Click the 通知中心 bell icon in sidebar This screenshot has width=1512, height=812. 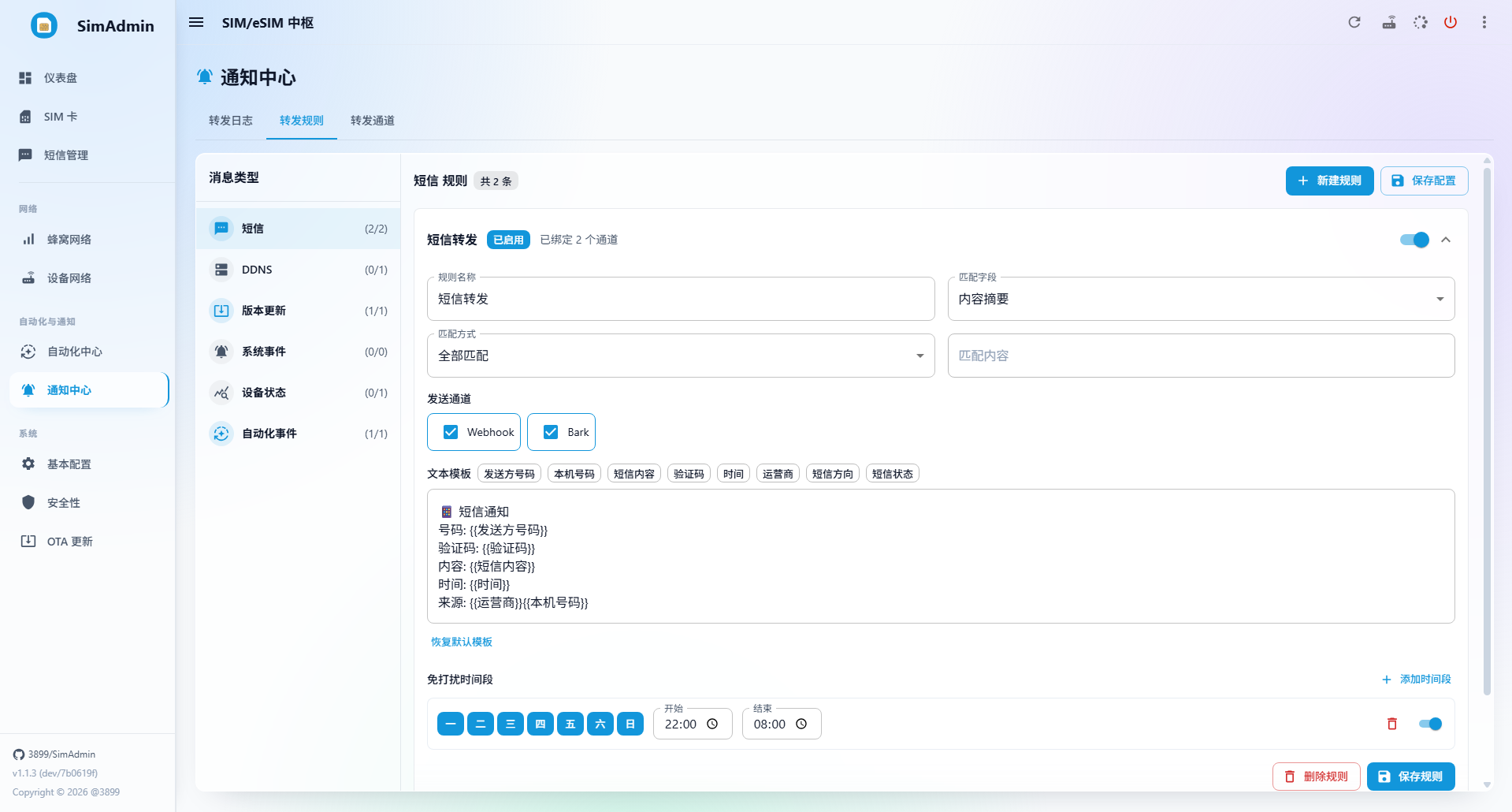pyautogui.click(x=28, y=390)
